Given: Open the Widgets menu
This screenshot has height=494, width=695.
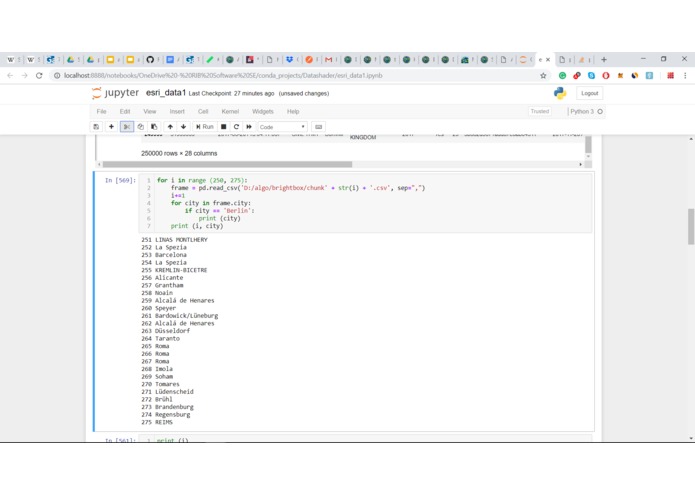Looking at the screenshot, I should pyautogui.click(x=263, y=112).
